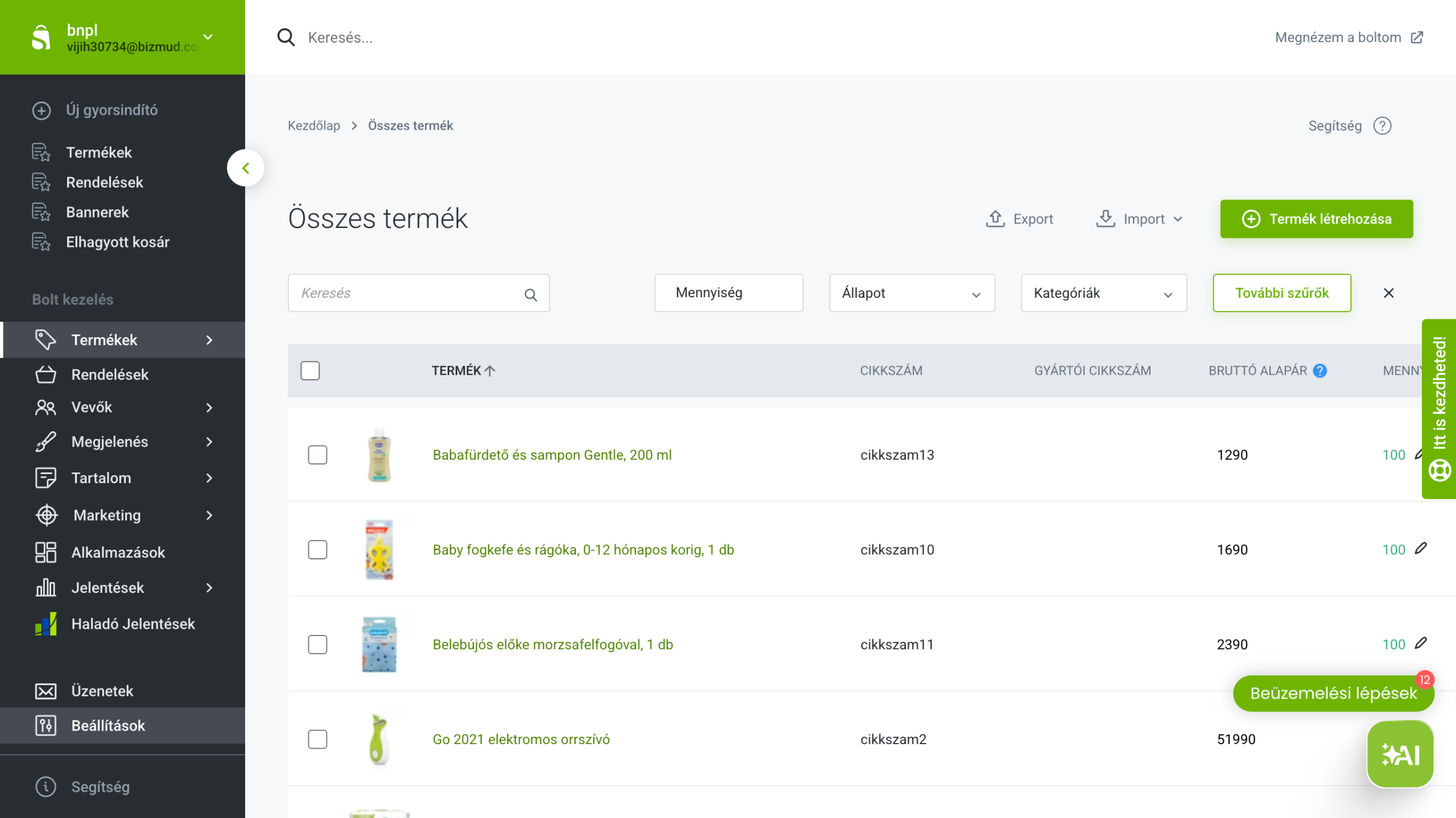Open the Kategóriák dropdown filter

pyautogui.click(x=1103, y=293)
